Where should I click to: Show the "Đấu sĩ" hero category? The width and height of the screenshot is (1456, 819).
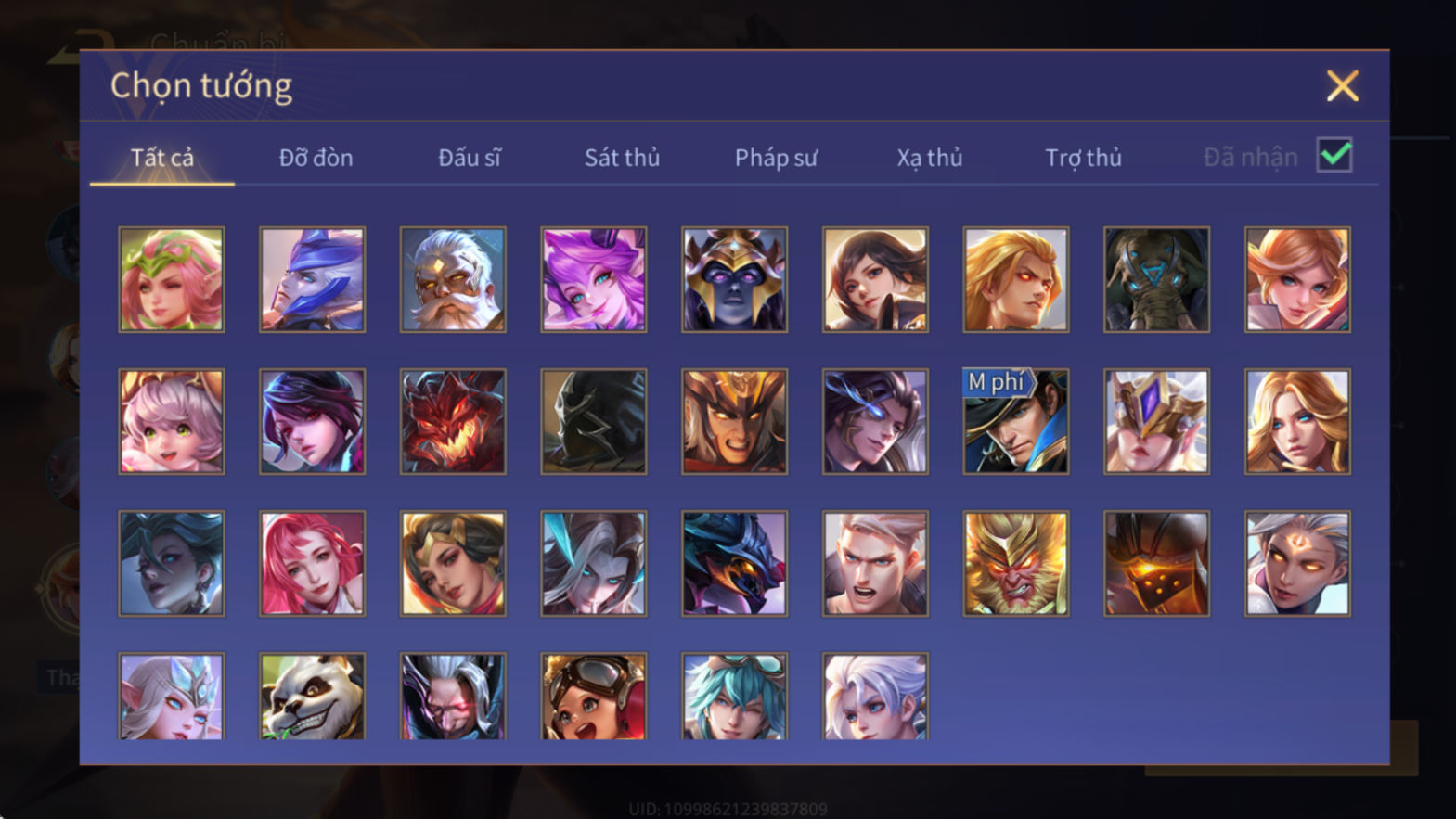click(469, 158)
